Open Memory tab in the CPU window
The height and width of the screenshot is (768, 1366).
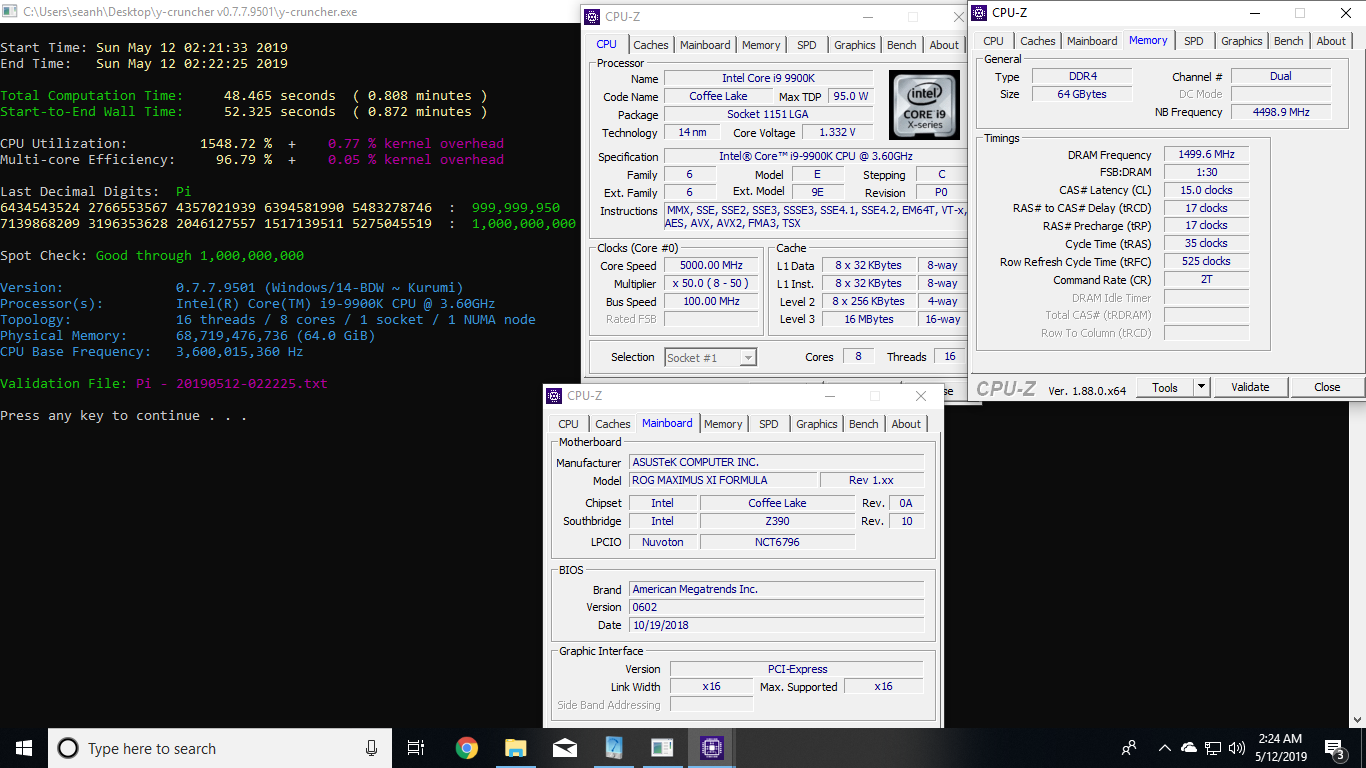coord(761,45)
